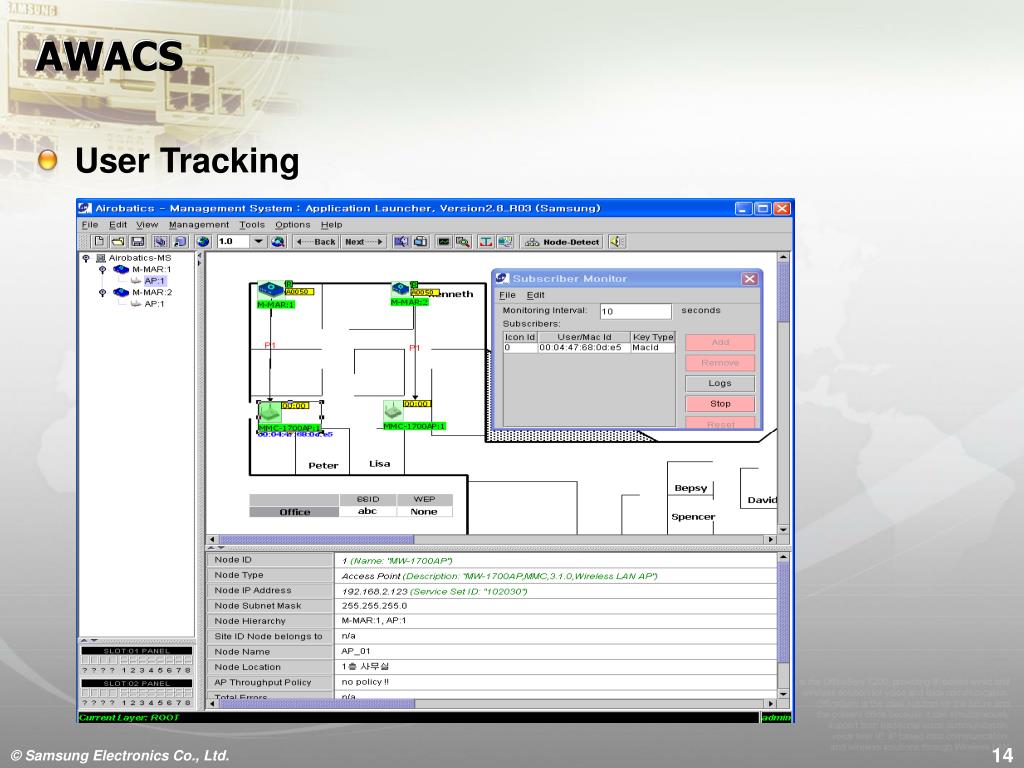This screenshot has width=1024, height=768.
Task: Click the Subscriber Monitor title bar icon
Action: coord(502,278)
